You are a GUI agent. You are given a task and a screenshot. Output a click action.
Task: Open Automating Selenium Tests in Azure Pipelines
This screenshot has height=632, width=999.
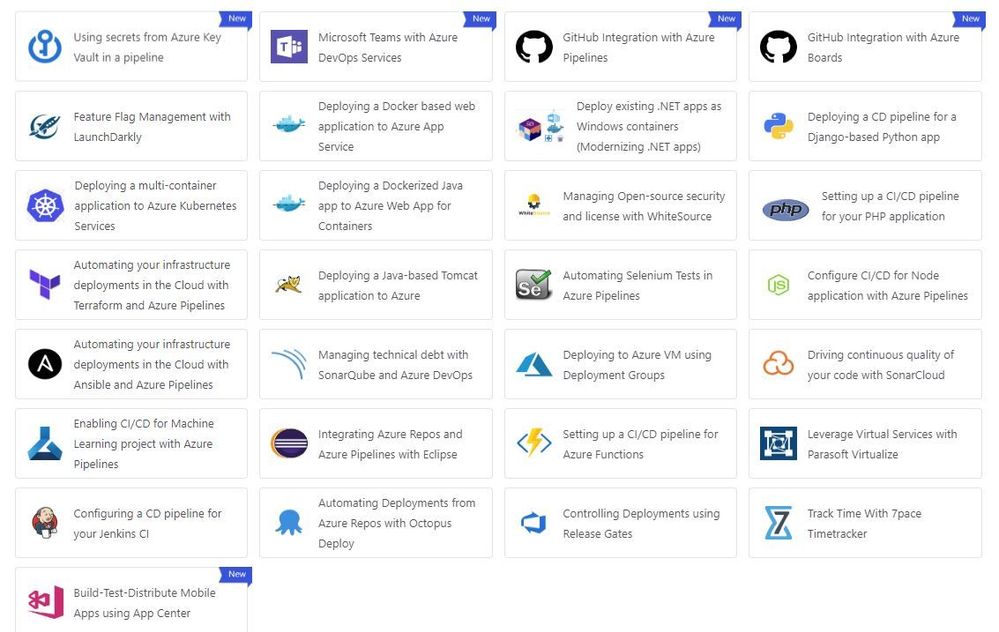click(x=621, y=285)
